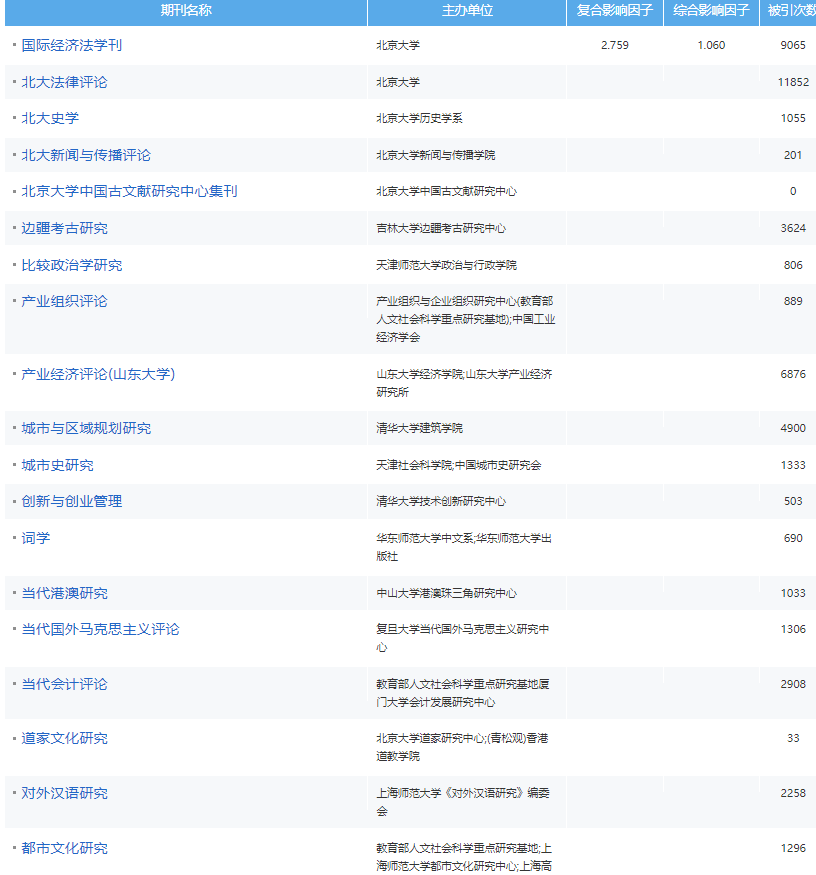
Task: Click the 综合影响因子 column header
Action: pos(711,11)
